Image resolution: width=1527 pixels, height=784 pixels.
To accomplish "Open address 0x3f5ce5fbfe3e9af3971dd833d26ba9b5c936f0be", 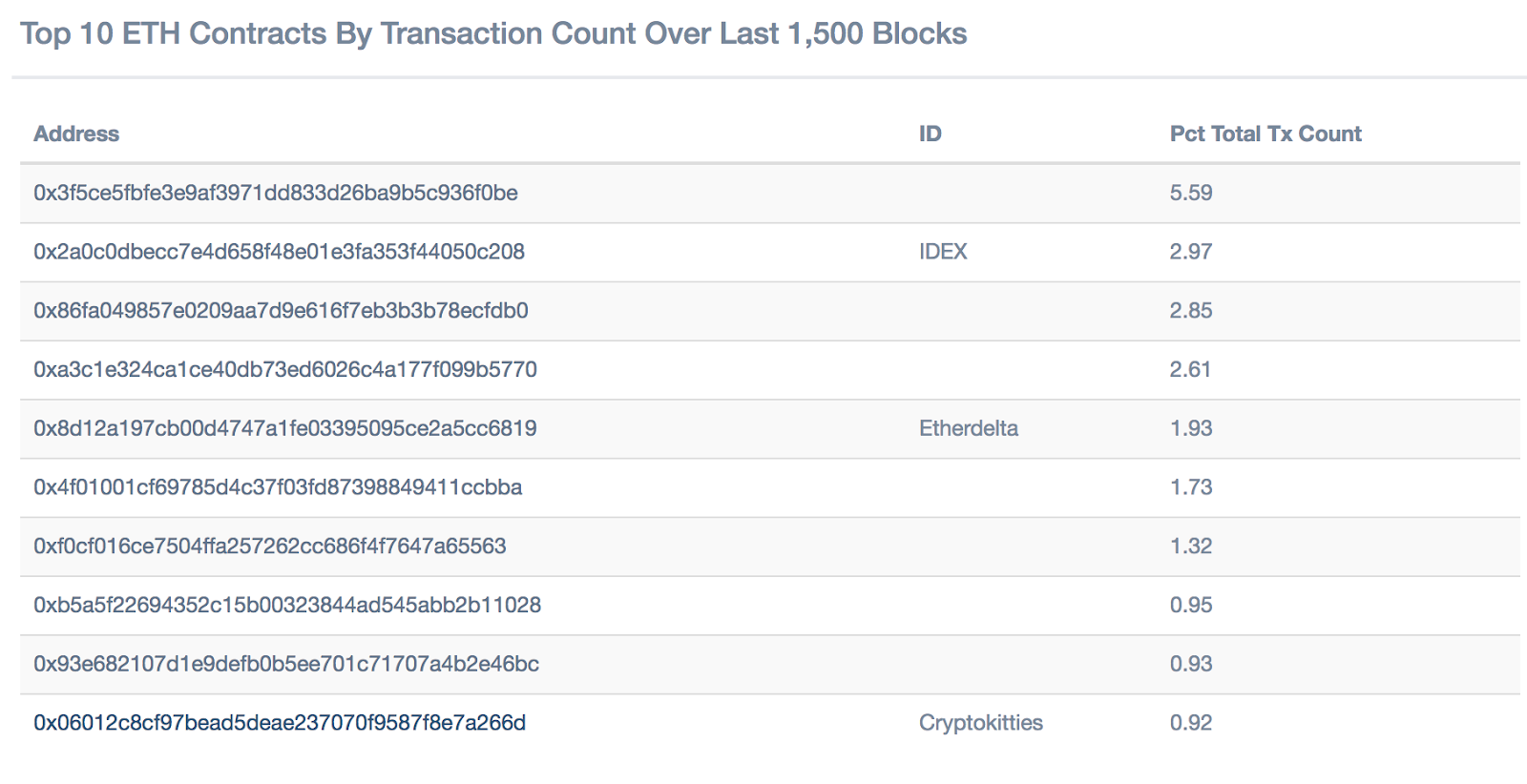I will click(275, 193).
